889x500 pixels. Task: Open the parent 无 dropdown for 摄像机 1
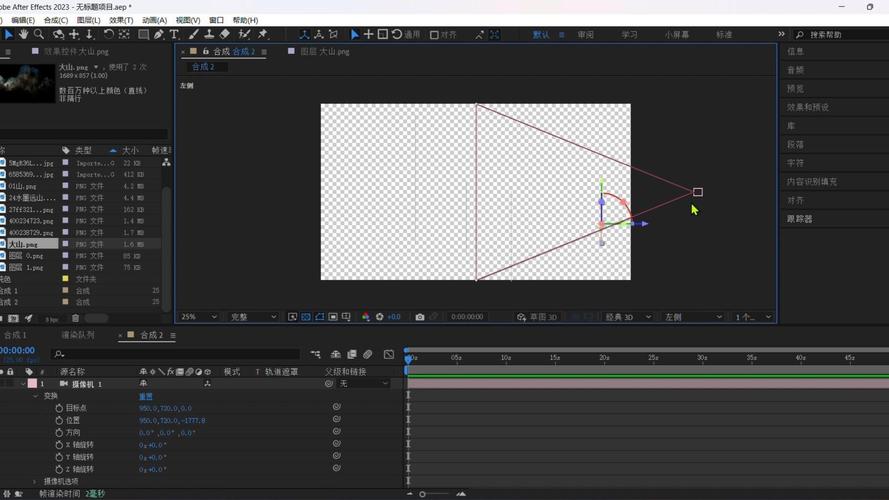point(364,384)
